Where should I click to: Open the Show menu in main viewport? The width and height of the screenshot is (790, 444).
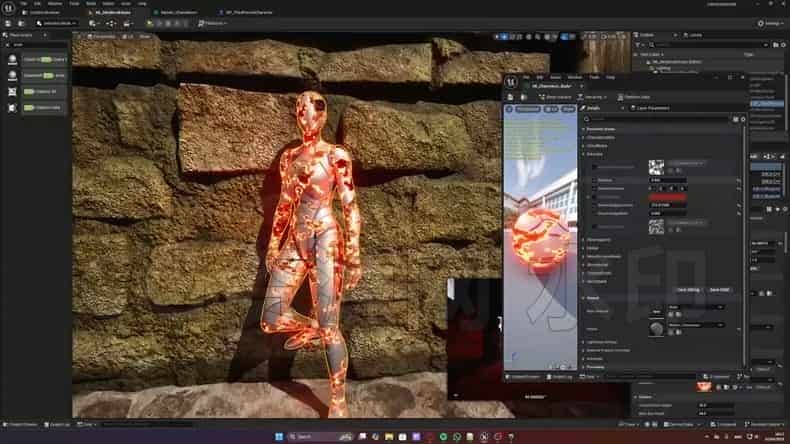(x=145, y=36)
